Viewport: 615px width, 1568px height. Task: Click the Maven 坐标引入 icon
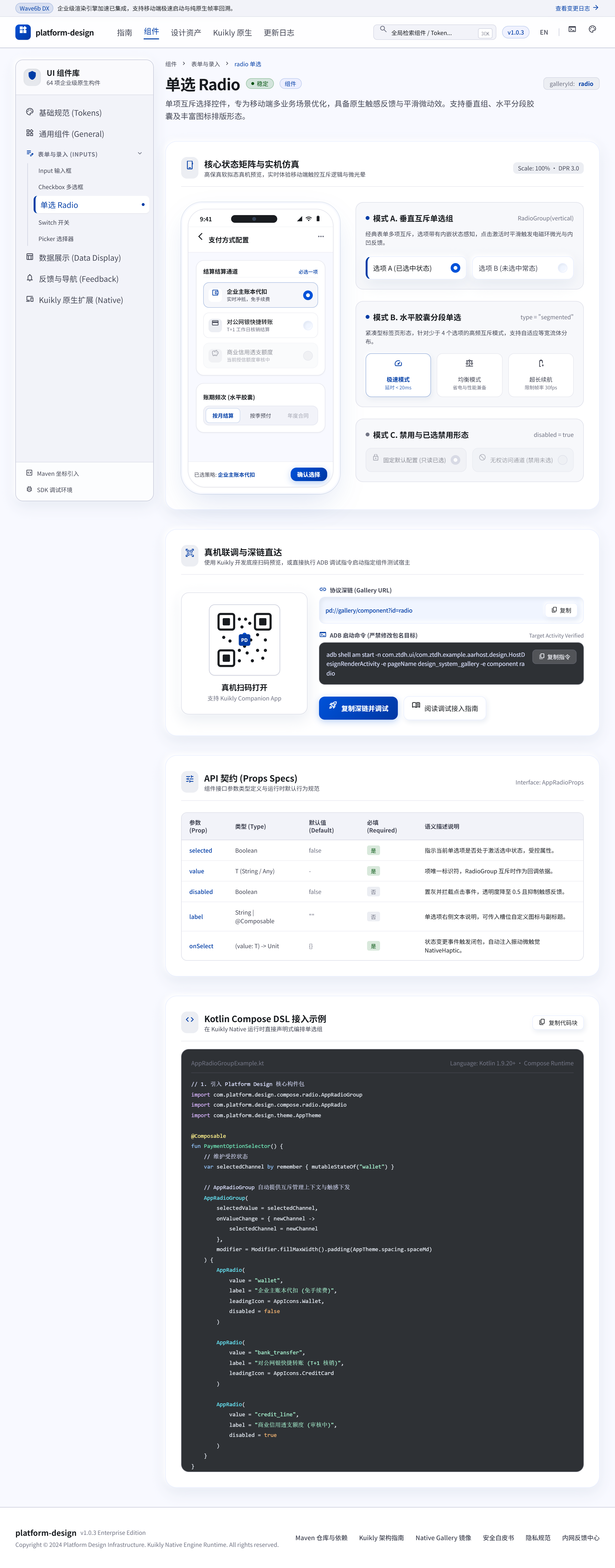[29, 473]
